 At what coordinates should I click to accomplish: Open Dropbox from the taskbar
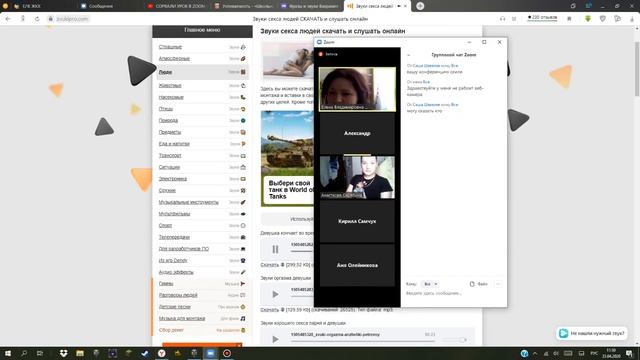[x=63, y=353]
